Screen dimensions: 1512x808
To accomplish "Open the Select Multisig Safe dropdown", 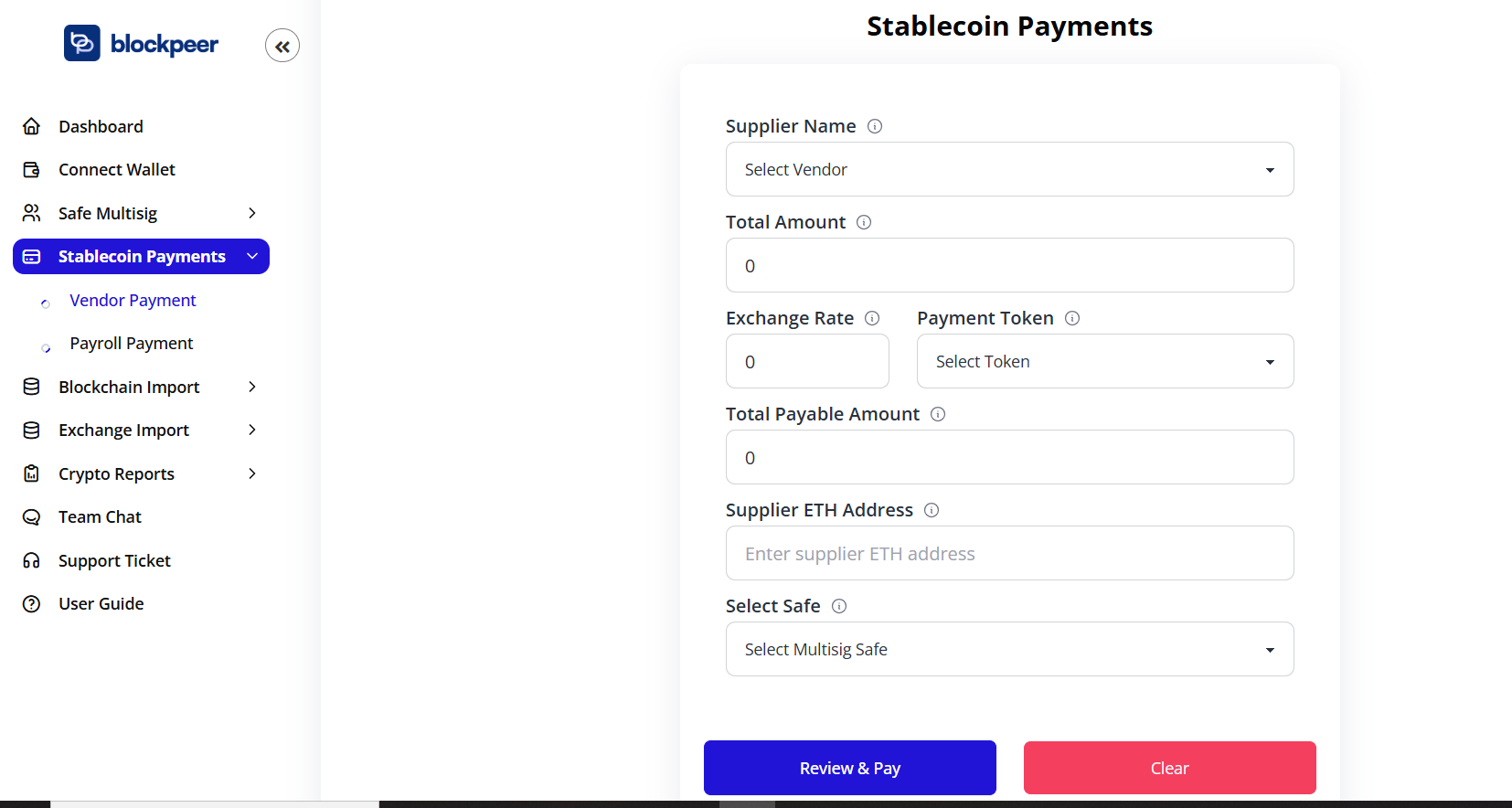I will click(1008, 649).
